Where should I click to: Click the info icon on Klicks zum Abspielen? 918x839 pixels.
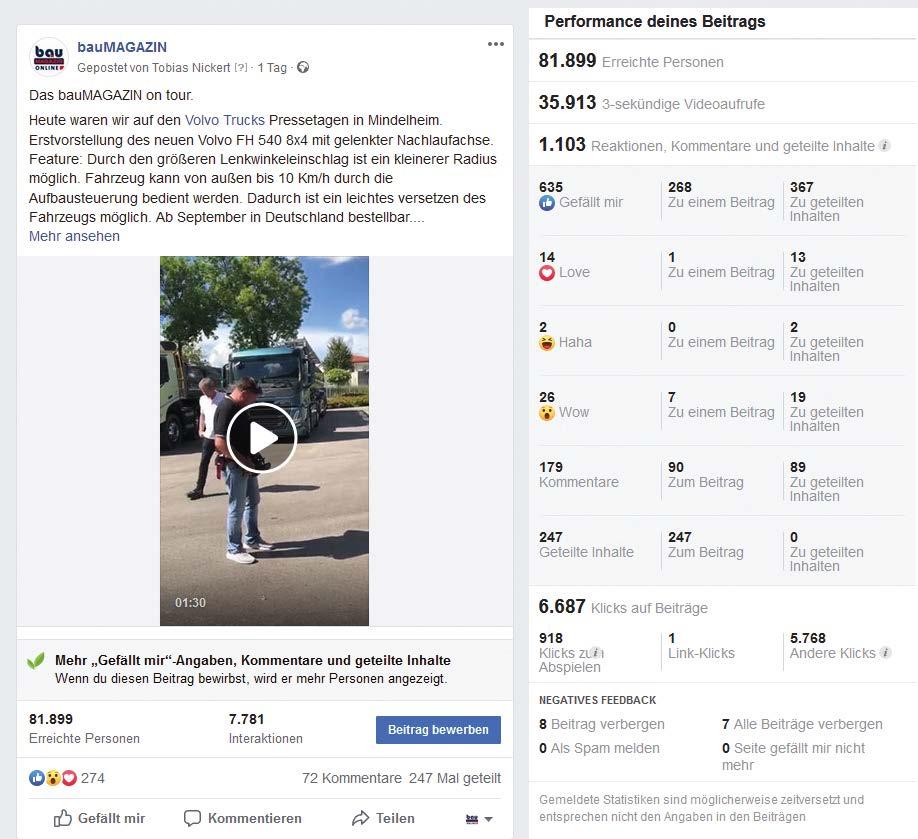click(x=596, y=652)
